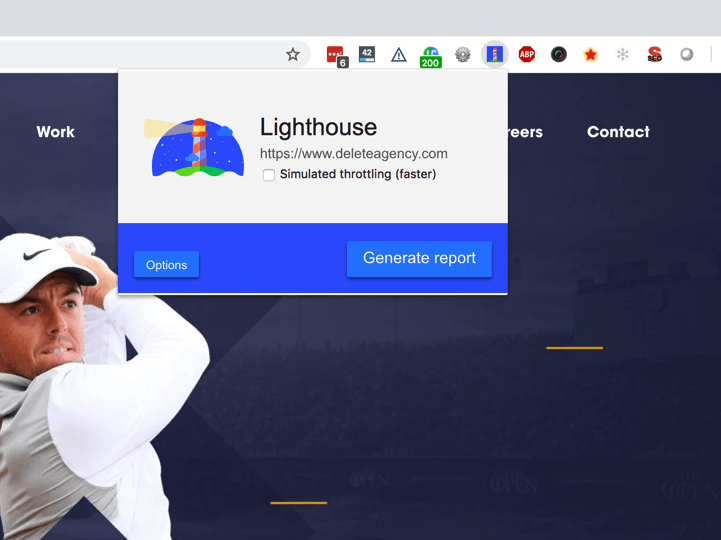The image size is (721, 540).
Task: Click the warning triangle extension icon
Action: pyautogui.click(x=399, y=55)
